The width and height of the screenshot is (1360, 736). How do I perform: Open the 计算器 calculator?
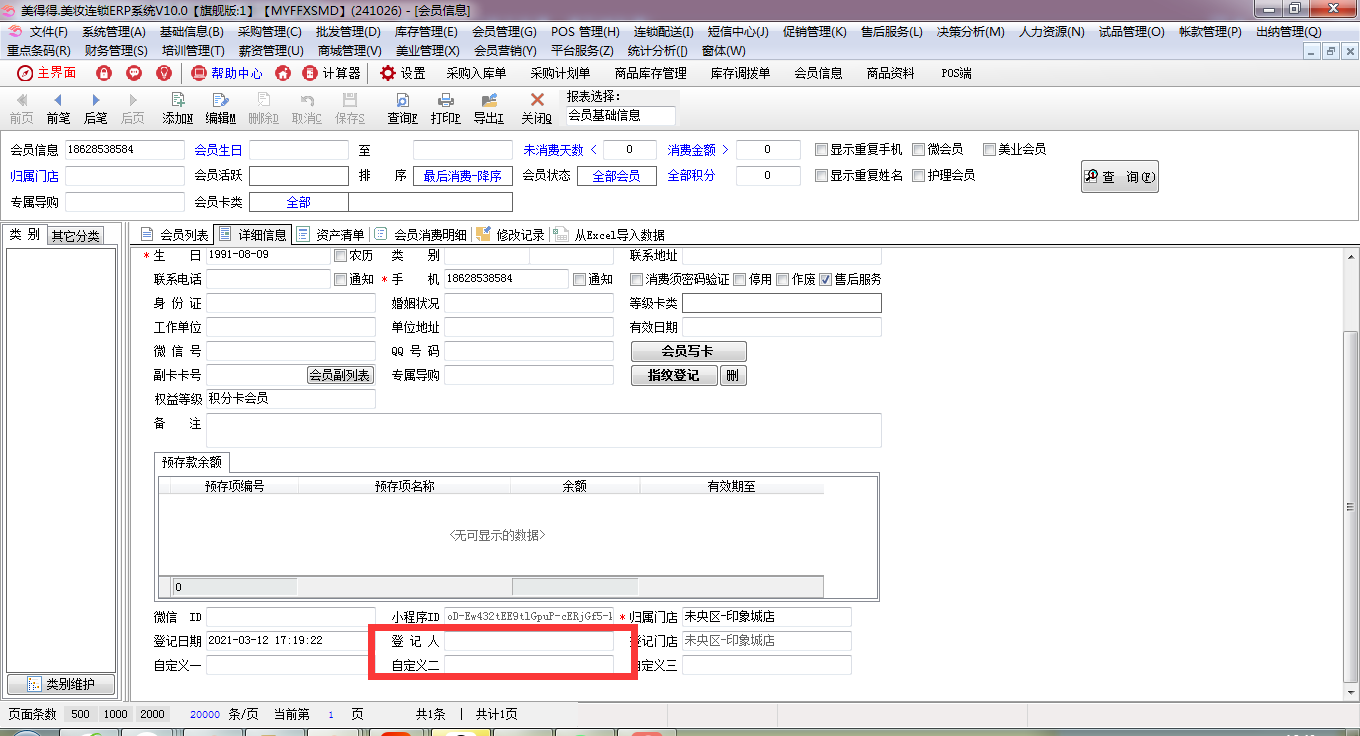pos(331,73)
